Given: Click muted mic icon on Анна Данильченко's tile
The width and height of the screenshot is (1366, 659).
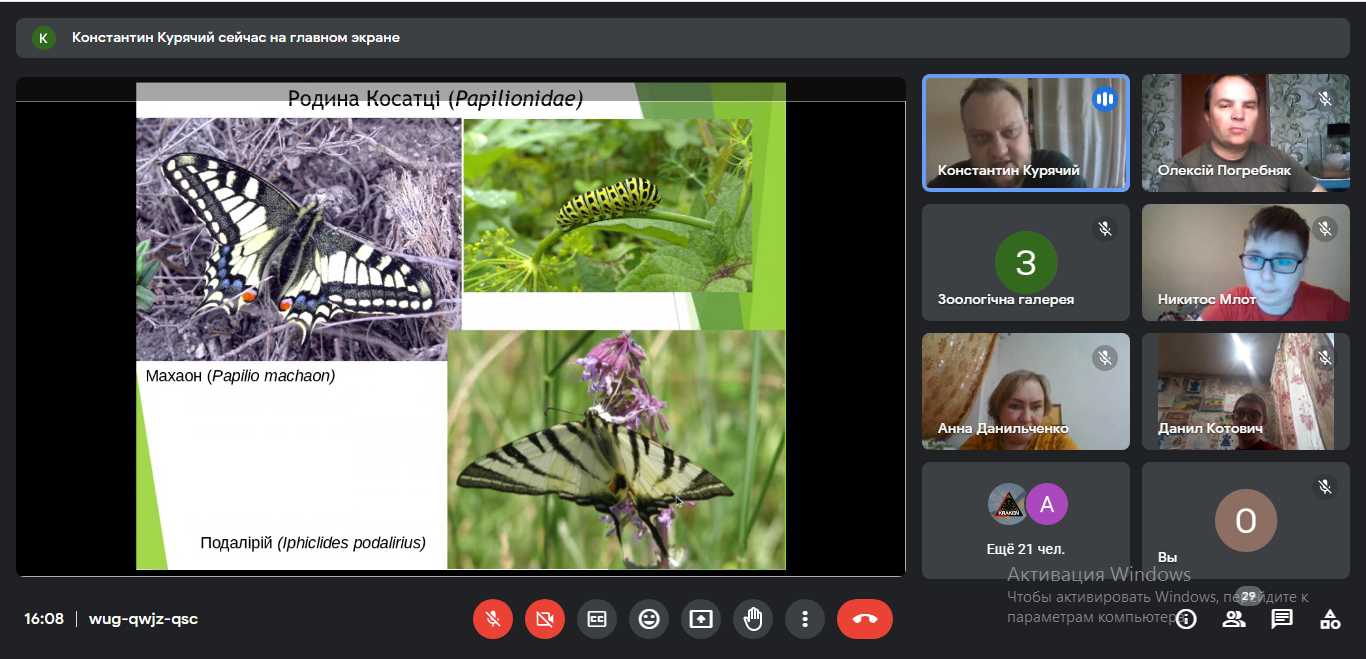Looking at the screenshot, I should click(1105, 357).
